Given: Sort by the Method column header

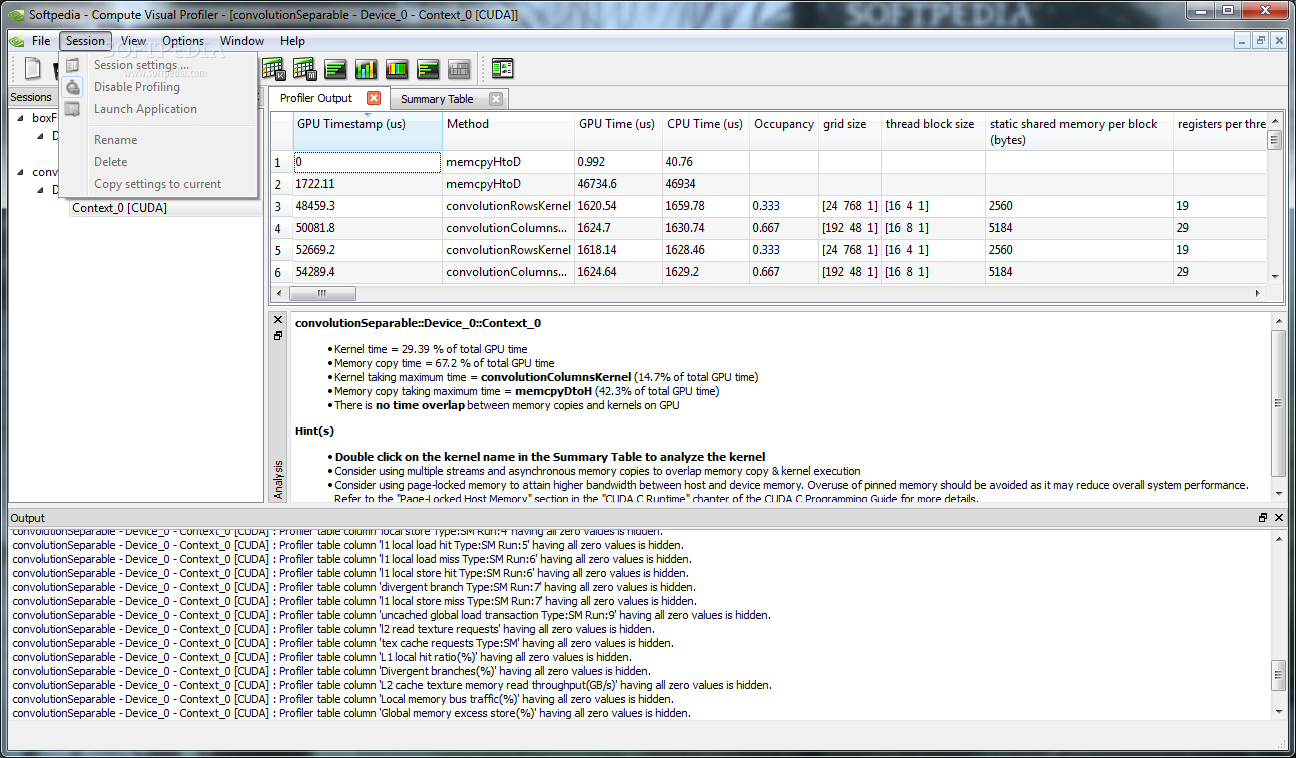Looking at the screenshot, I should pos(508,131).
